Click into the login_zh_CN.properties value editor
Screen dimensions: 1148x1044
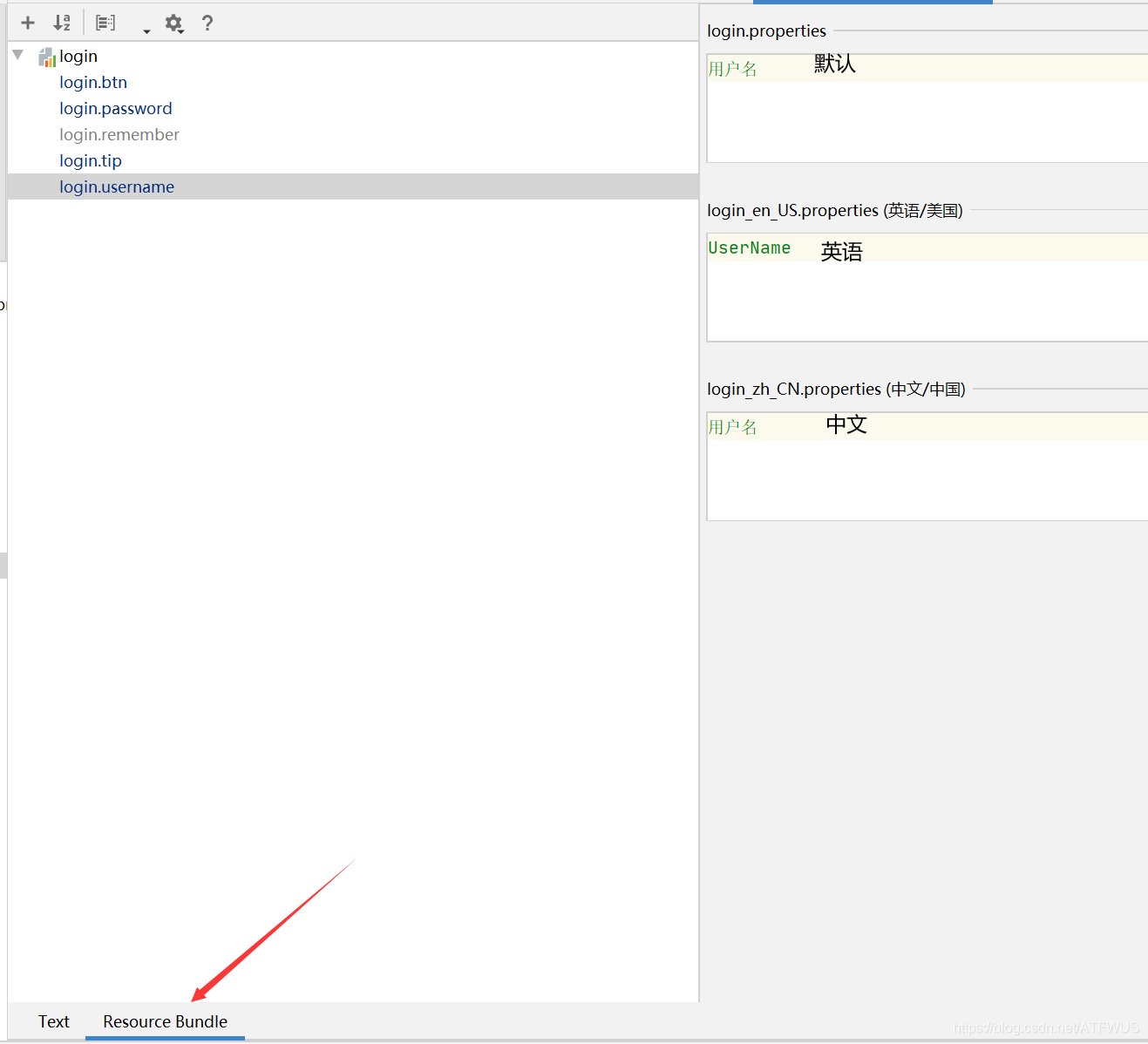[927, 466]
